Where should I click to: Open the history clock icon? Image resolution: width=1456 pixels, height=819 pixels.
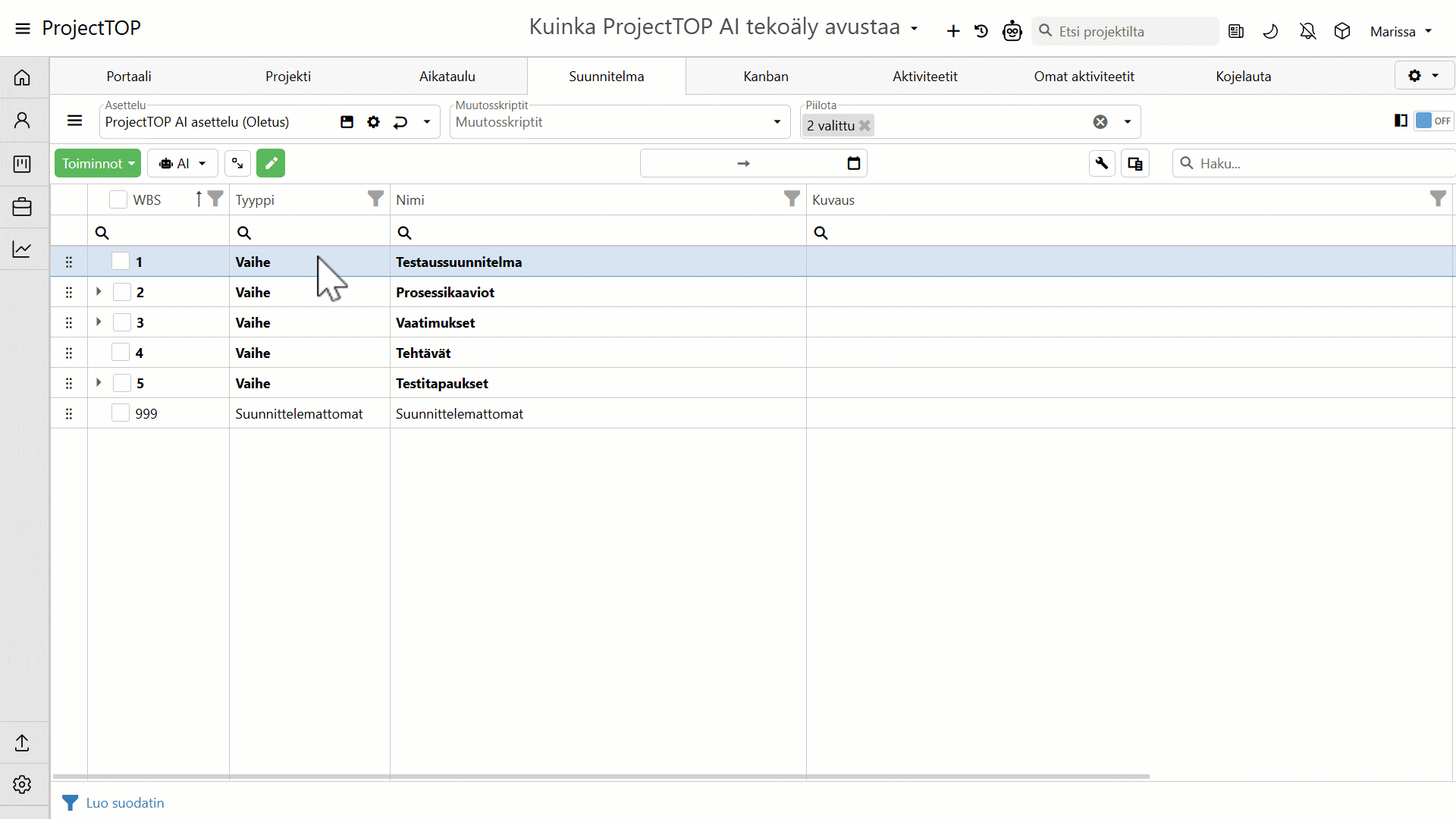pyautogui.click(x=981, y=31)
